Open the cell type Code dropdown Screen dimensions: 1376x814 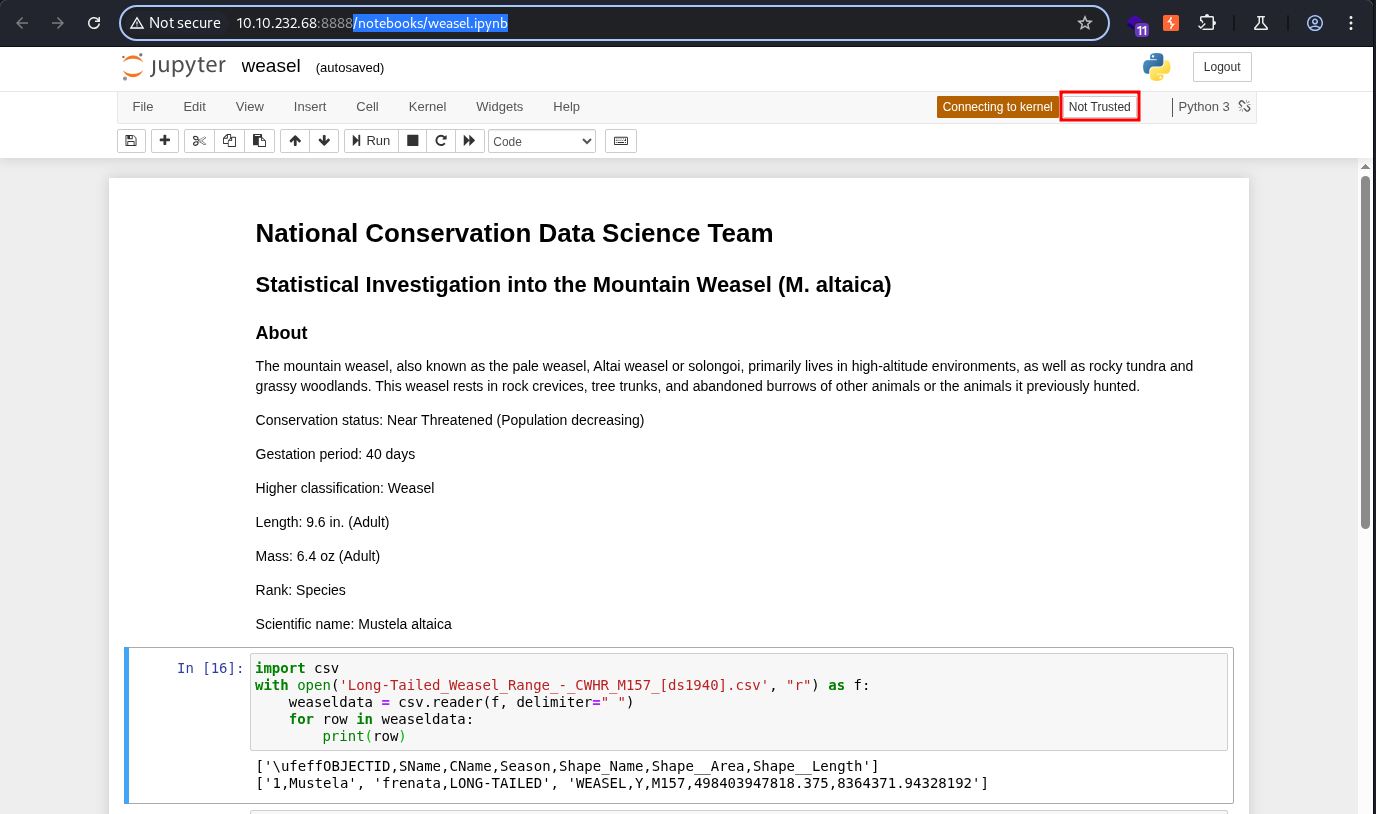pos(542,141)
